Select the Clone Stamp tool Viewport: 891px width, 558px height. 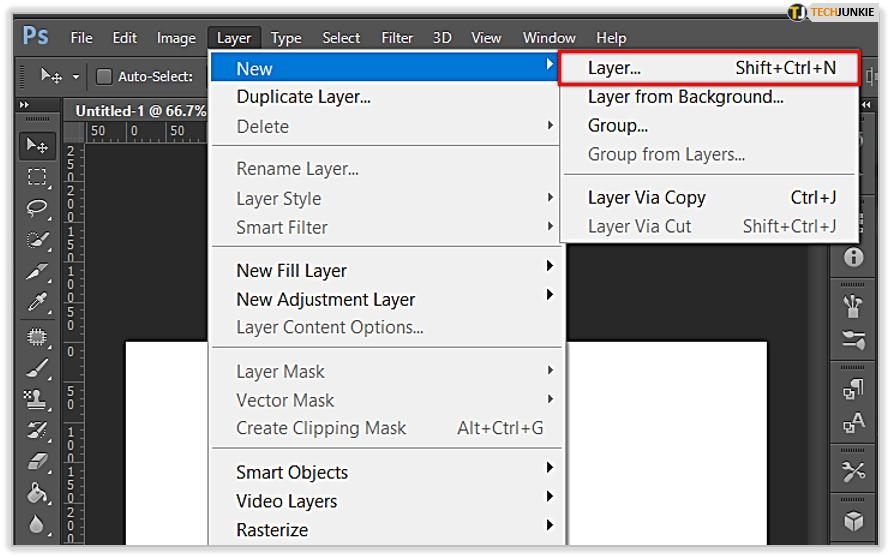coord(37,399)
